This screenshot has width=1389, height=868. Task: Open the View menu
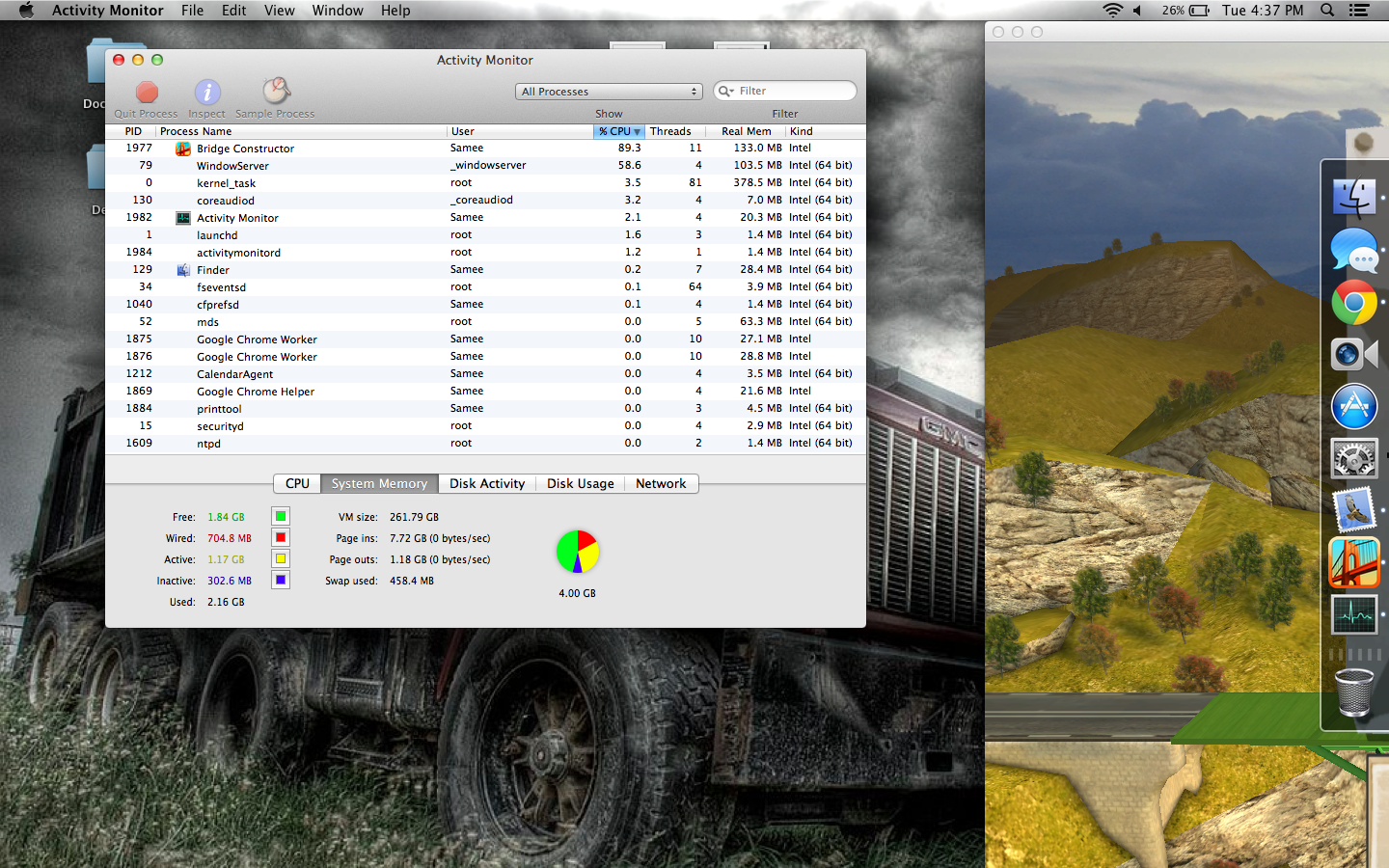[280, 11]
